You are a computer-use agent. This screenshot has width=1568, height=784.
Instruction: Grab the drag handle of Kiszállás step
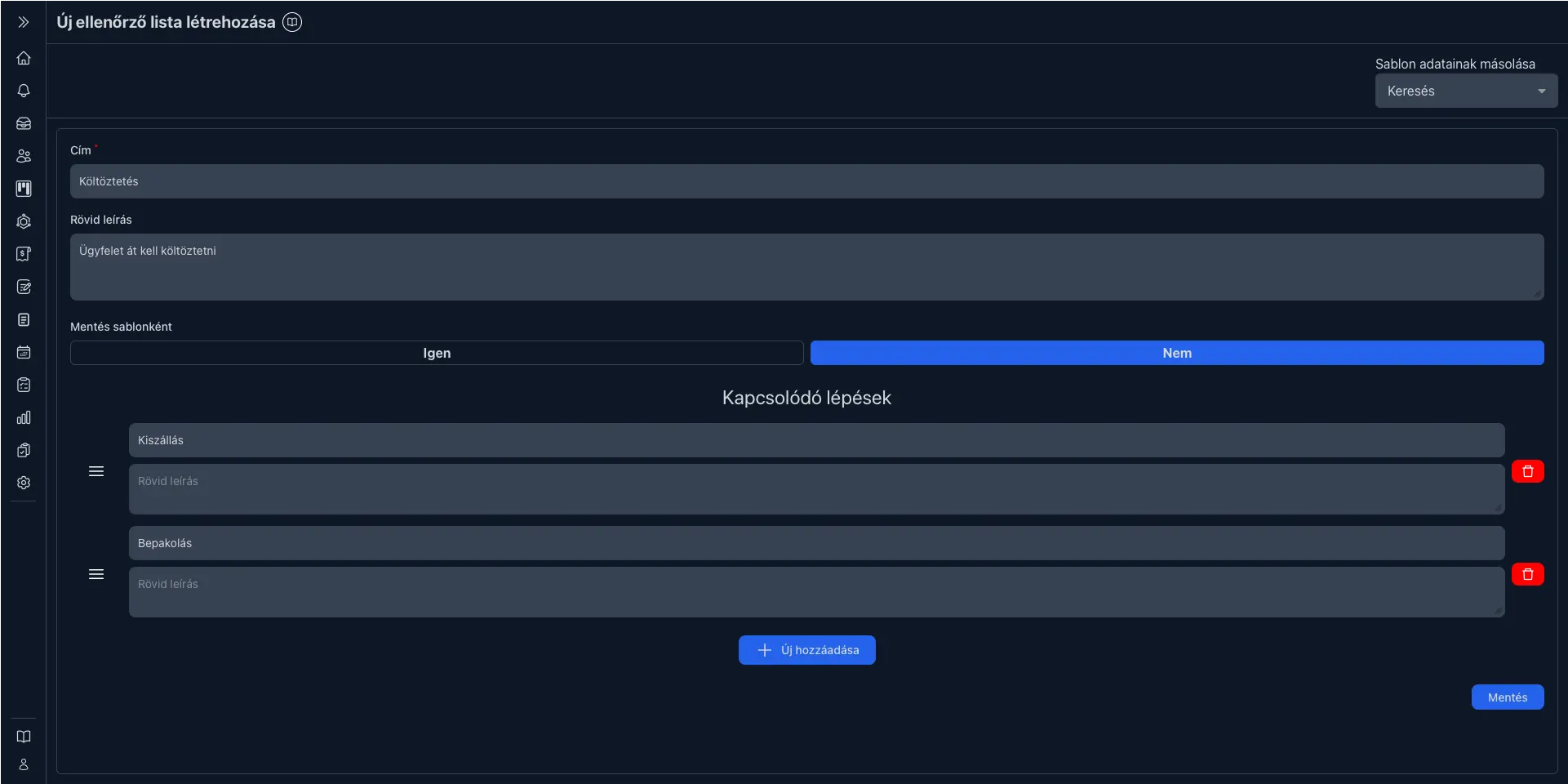(96, 471)
